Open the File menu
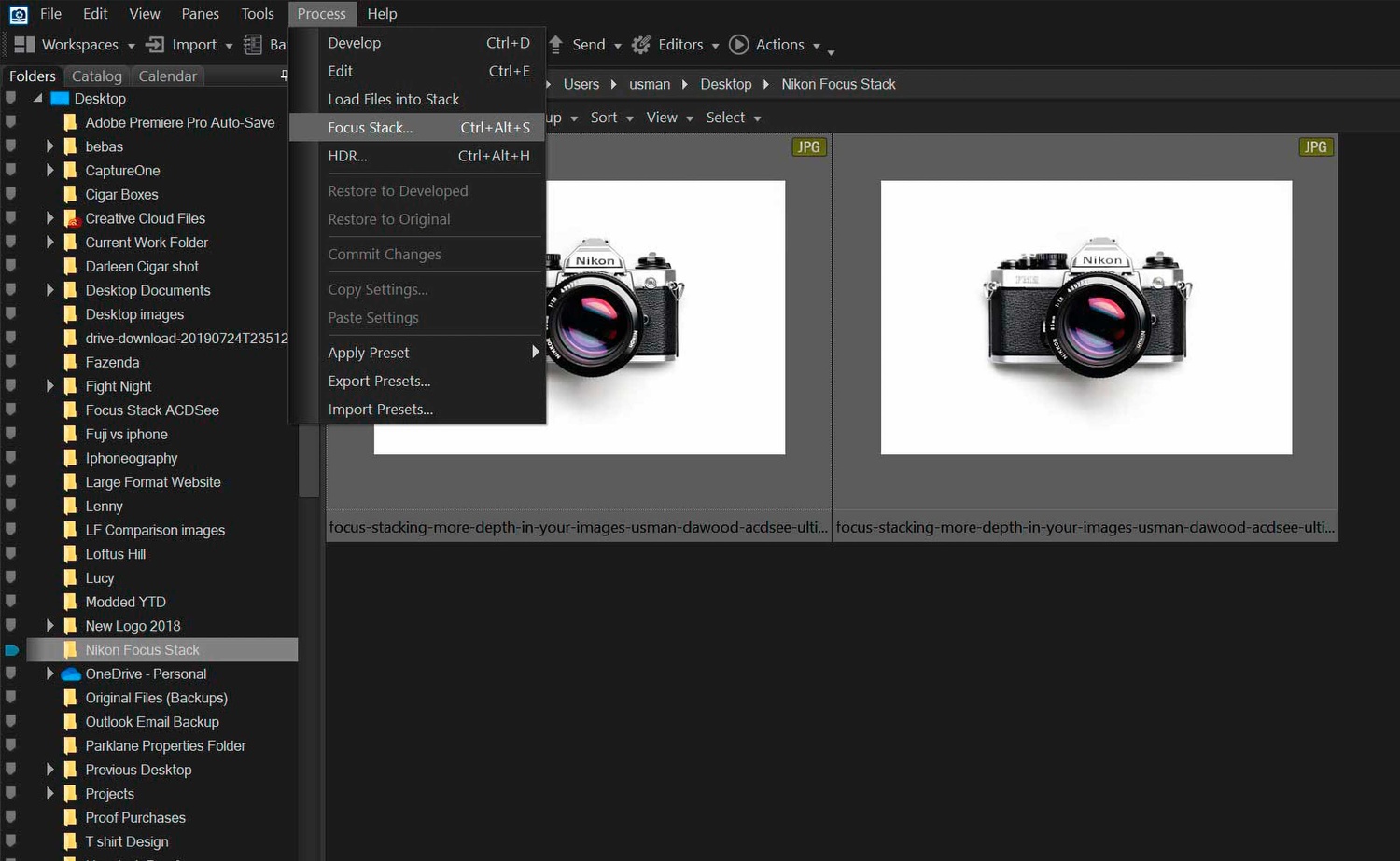 click(50, 14)
